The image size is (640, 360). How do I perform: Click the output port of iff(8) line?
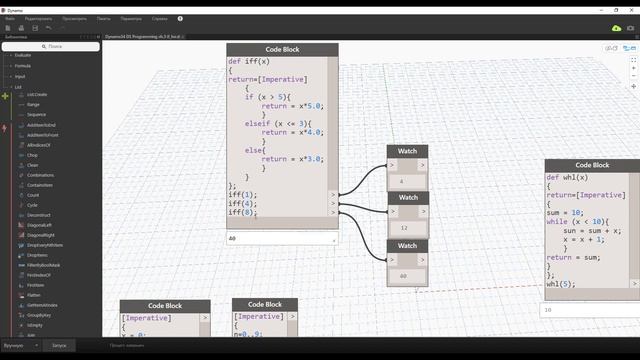pyautogui.click(x=333, y=212)
